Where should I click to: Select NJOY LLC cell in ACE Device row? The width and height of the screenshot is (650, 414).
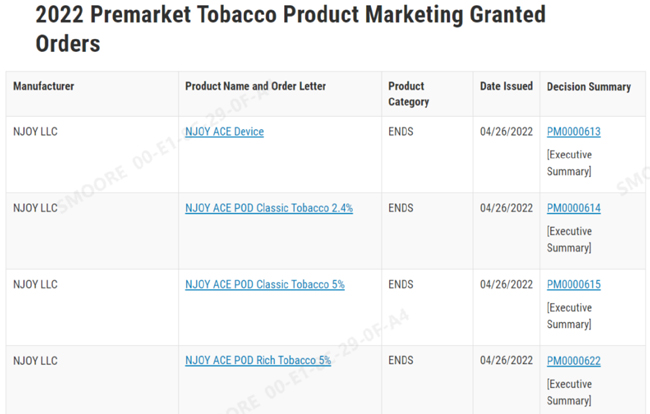click(35, 132)
